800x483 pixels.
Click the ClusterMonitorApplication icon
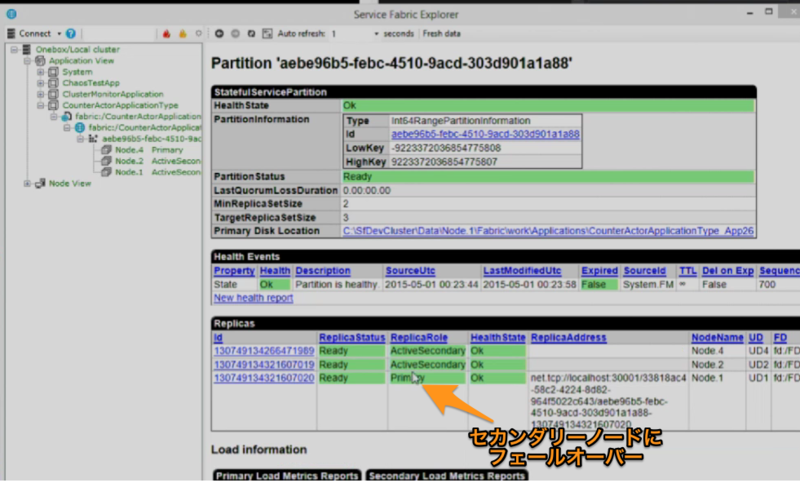coord(53,94)
